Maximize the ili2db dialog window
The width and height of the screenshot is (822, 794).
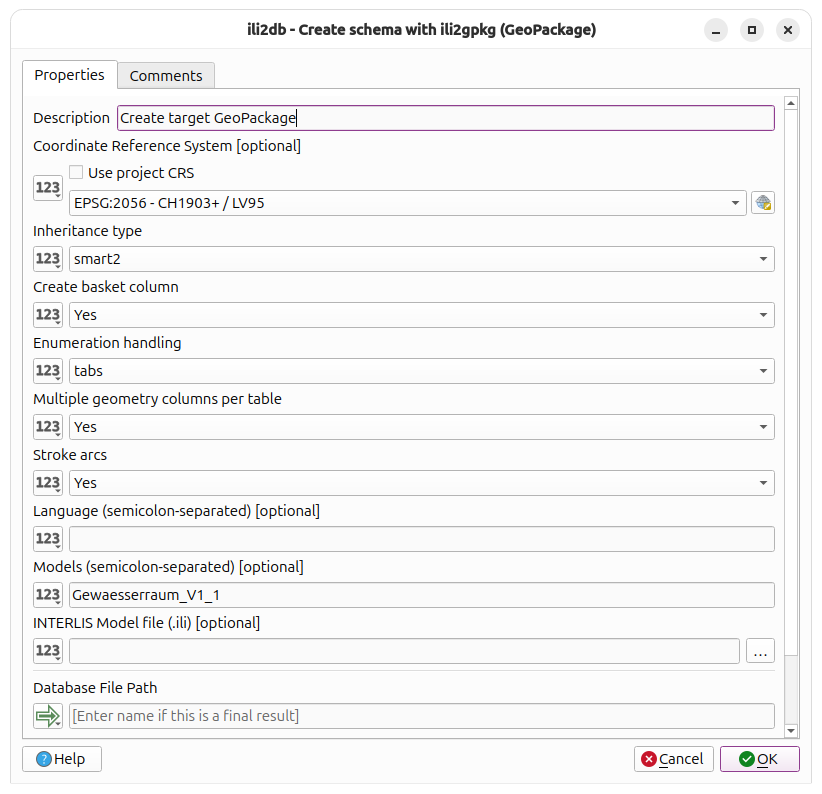(752, 30)
